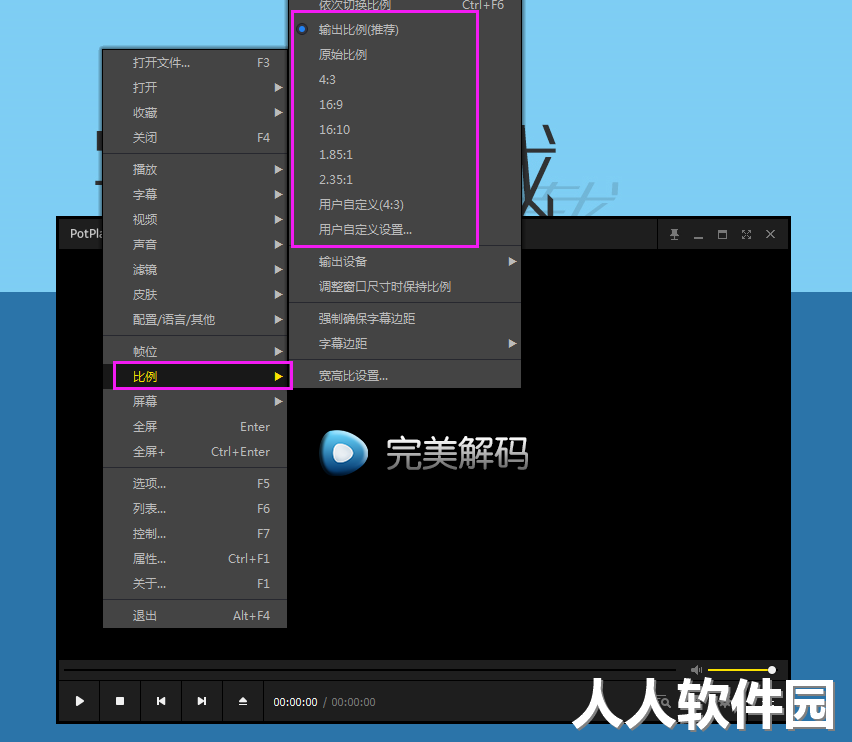This screenshot has height=742, width=852.
Task: Start playback with the play button
Action: pyautogui.click(x=79, y=701)
